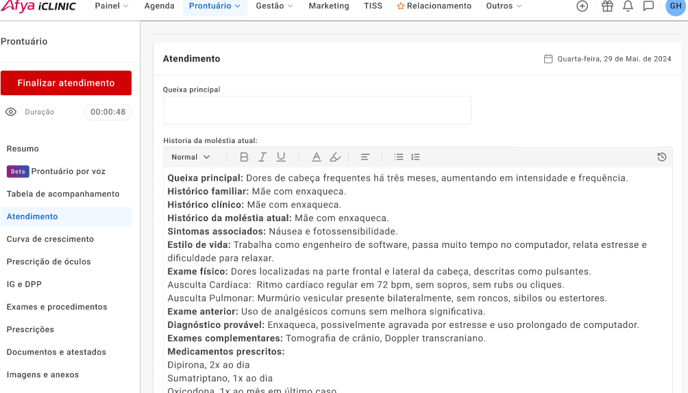Open the GH user avatar menu

(x=676, y=6)
